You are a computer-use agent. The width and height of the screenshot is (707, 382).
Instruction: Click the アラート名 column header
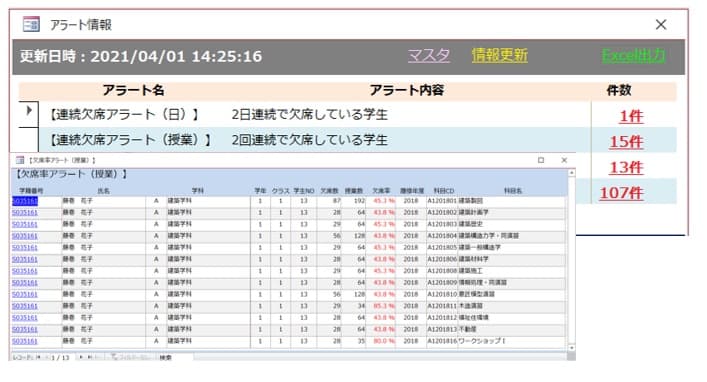coord(133,90)
